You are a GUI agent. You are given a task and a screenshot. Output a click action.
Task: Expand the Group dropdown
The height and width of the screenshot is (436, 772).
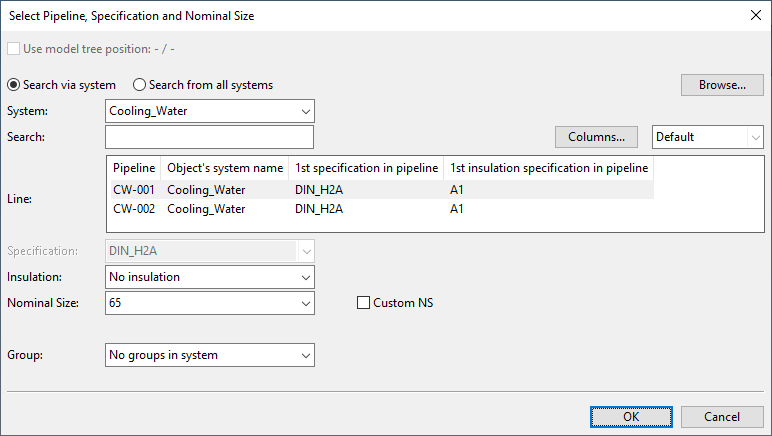(209, 355)
